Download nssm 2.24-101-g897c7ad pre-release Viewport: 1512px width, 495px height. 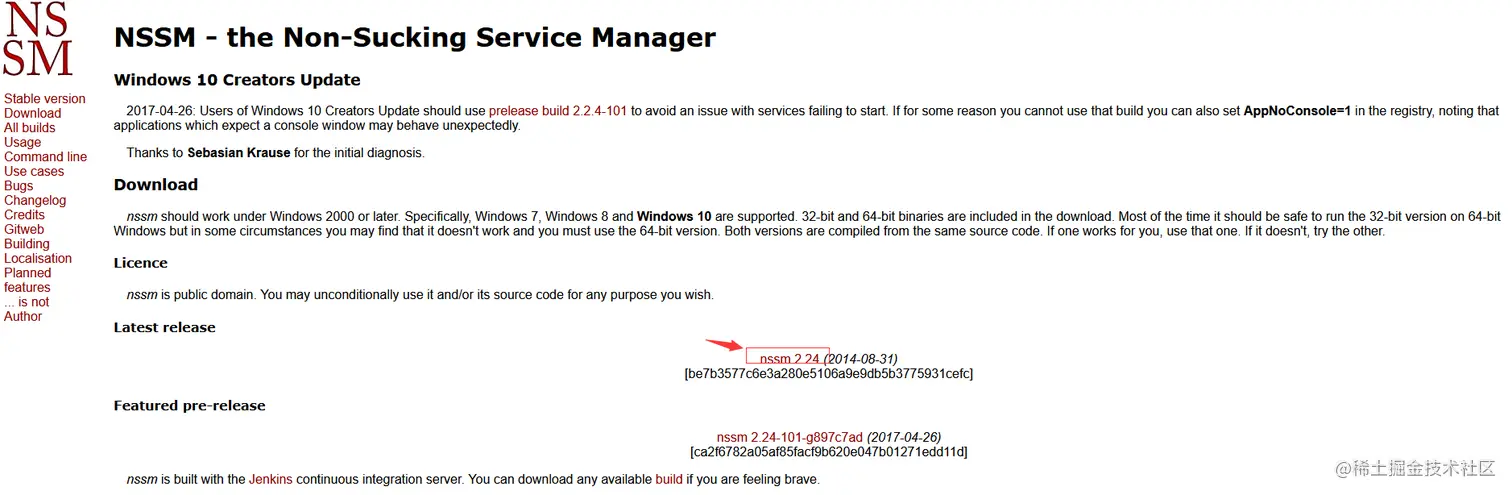click(790, 437)
